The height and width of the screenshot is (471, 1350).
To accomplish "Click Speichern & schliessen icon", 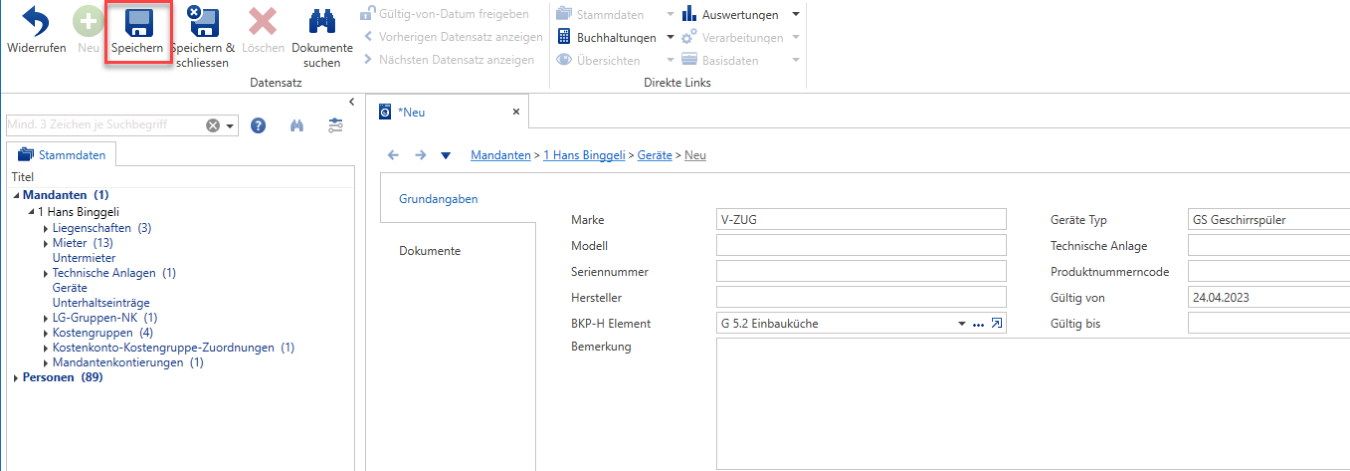I will coord(202,22).
